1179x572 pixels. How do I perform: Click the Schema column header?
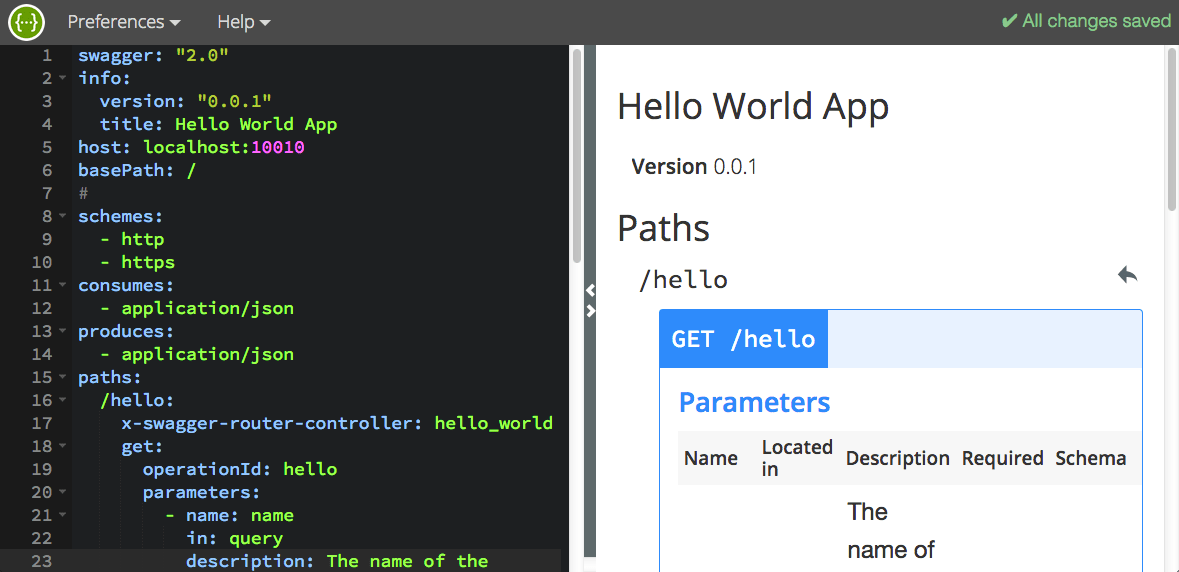[1090, 459]
